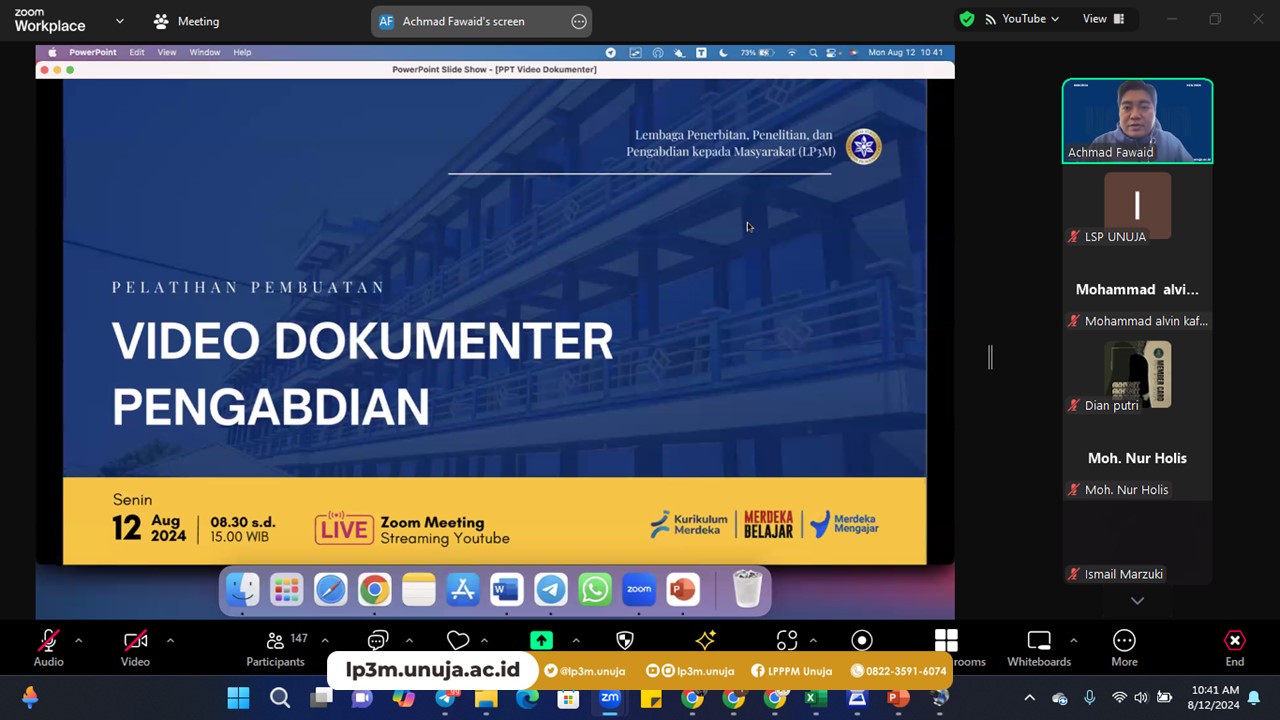Open the View layout menu
1280x720 pixels.
click(x=1103, y=19)
